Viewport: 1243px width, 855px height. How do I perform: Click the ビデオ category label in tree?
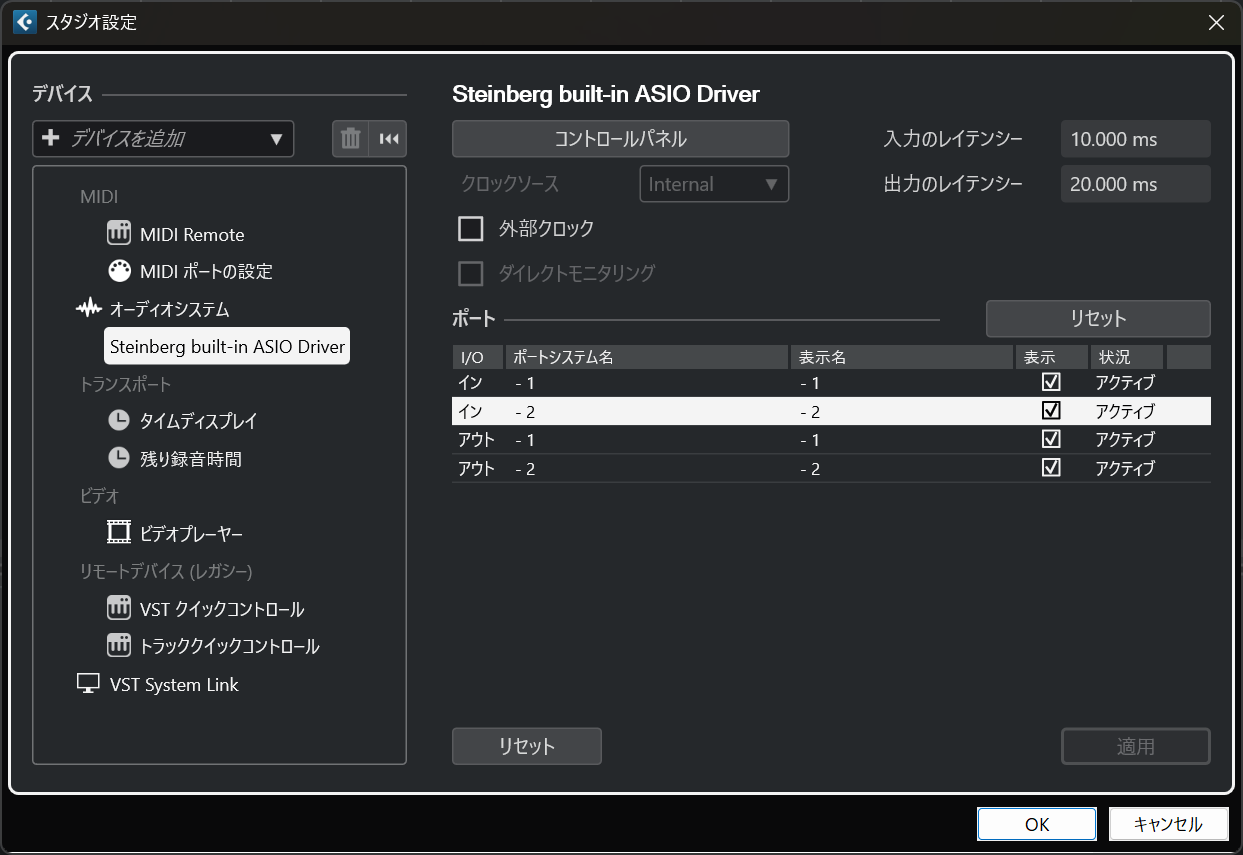coord(100,496)
